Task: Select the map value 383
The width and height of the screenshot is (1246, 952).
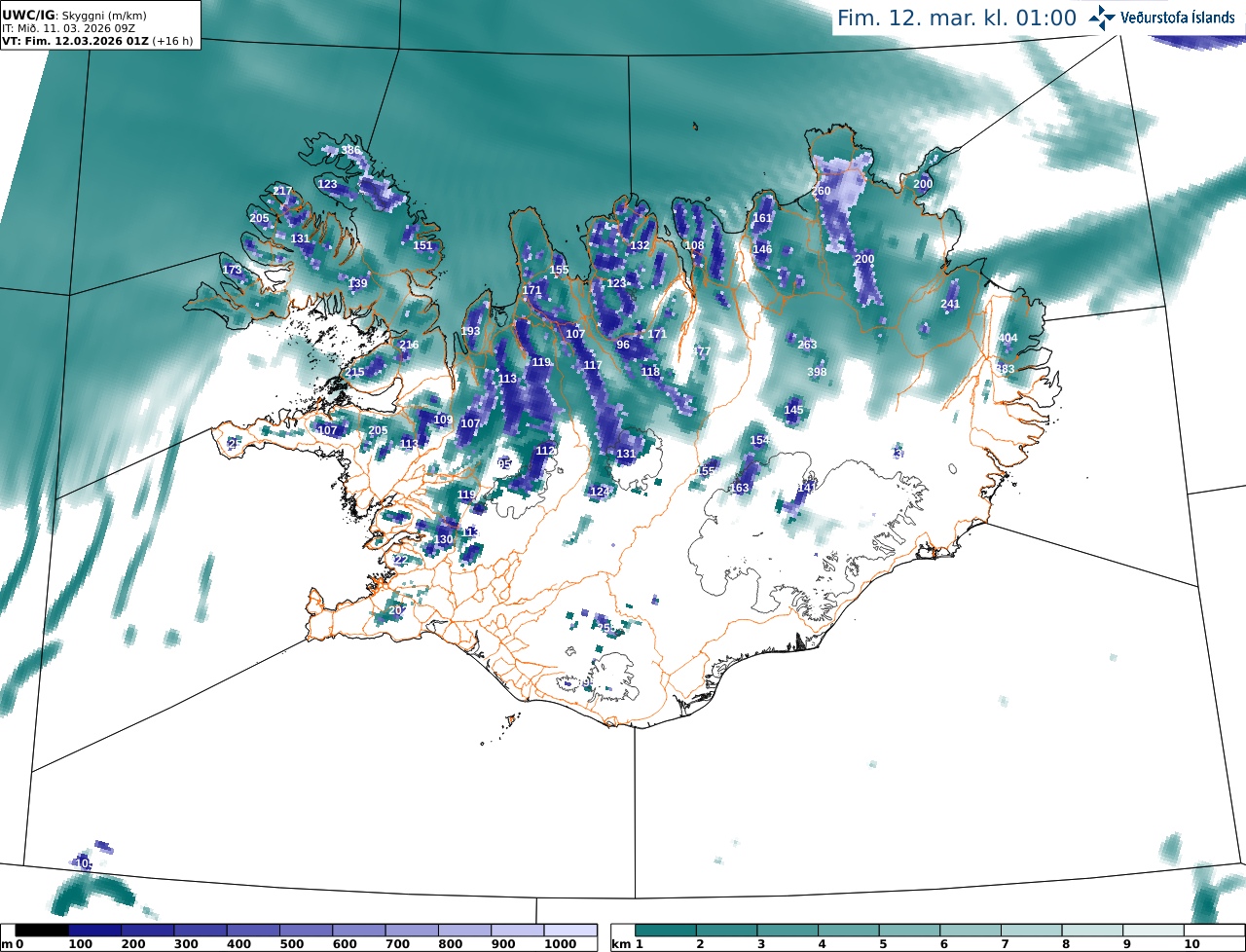Action: coord(1006,369)
